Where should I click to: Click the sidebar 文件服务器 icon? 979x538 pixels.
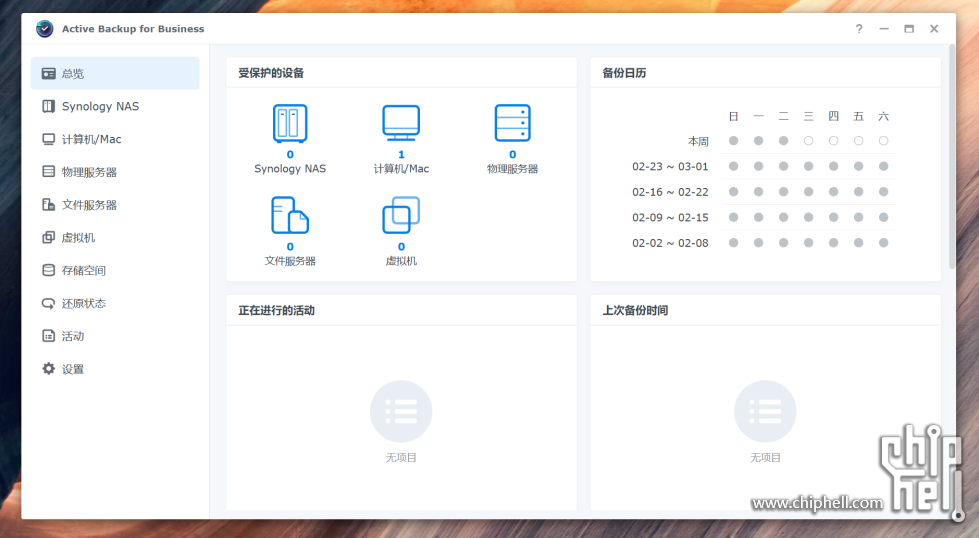tap(48, 204)
